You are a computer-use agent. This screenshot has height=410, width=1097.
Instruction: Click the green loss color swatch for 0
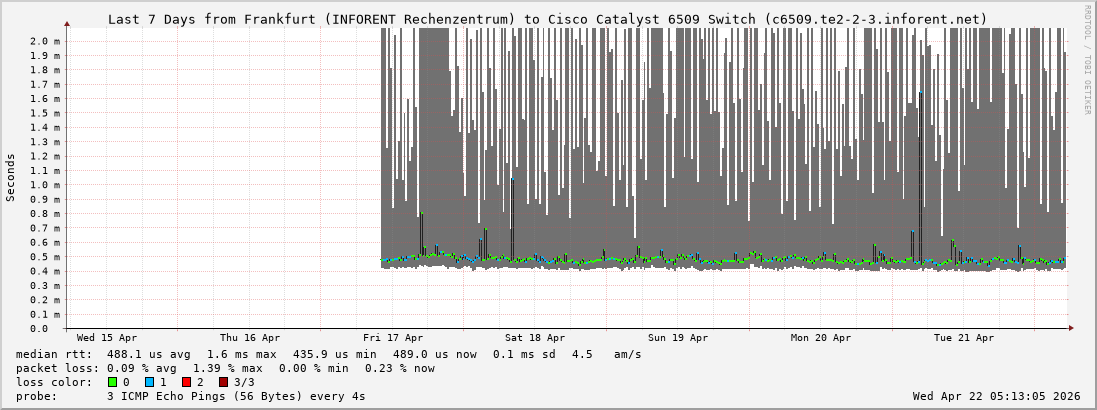[112, 382]
